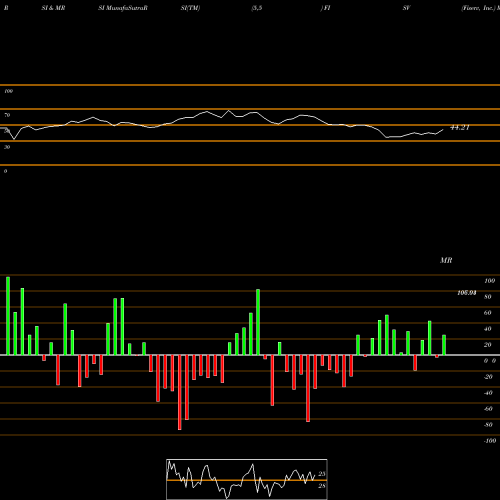Click the end of the white RSI line

[x=443, y=130]
